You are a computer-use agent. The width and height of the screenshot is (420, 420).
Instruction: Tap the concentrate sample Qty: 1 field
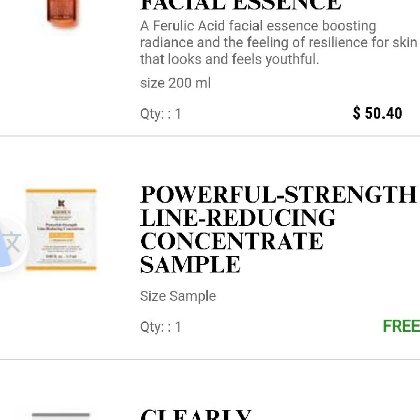click(x=161, y=327)
